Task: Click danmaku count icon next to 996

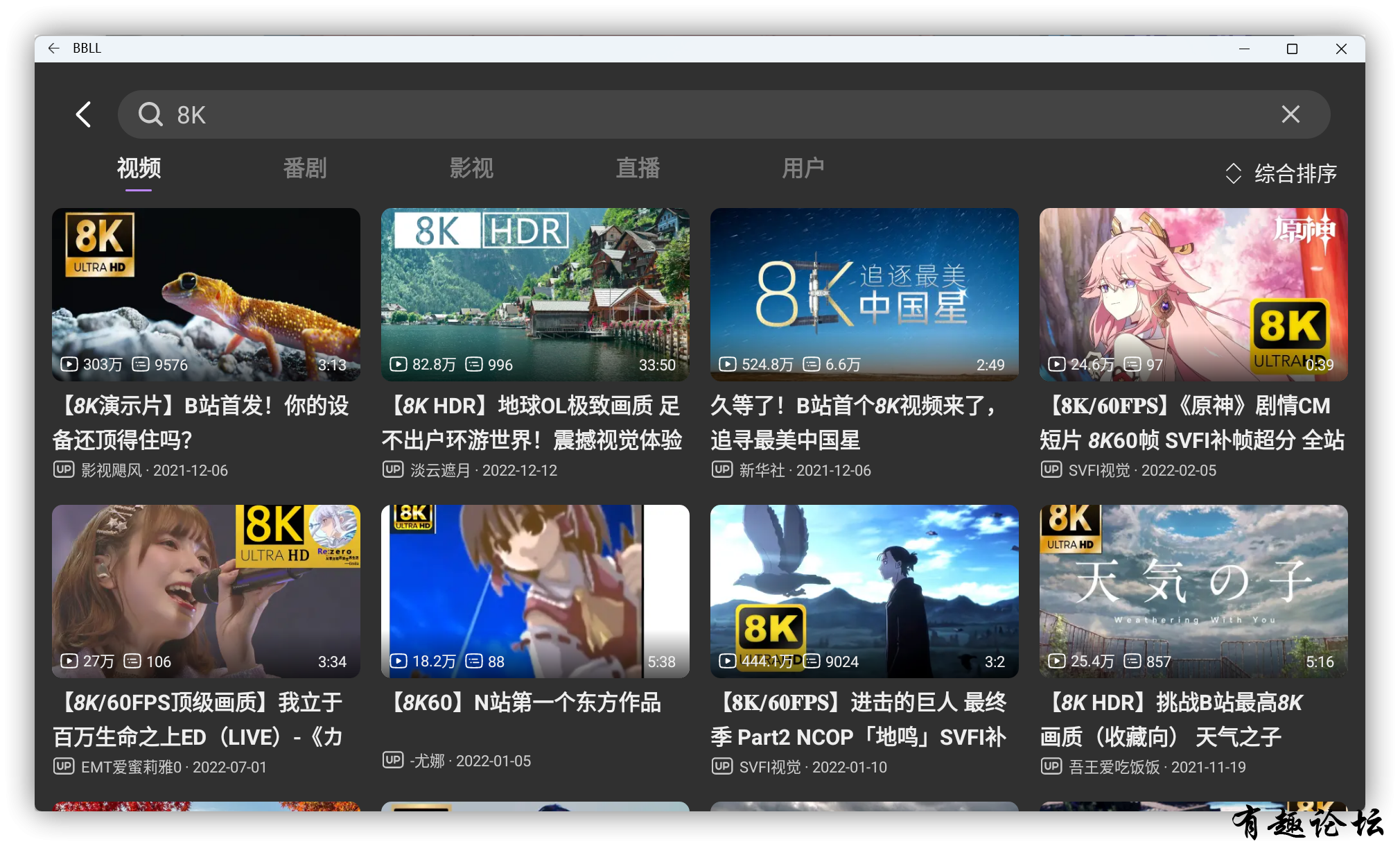Action: point(474,364)
